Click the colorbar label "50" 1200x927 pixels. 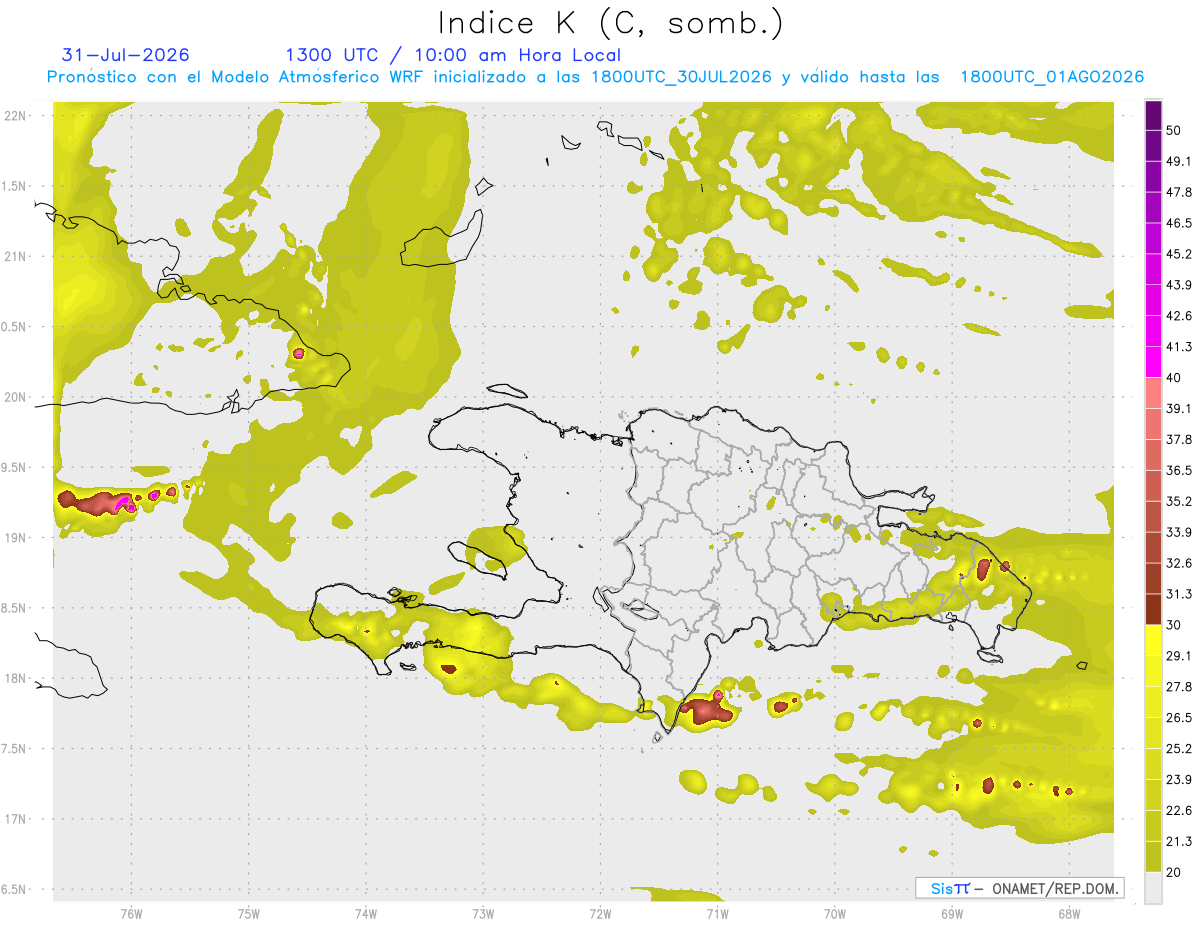pos(1174,130)
